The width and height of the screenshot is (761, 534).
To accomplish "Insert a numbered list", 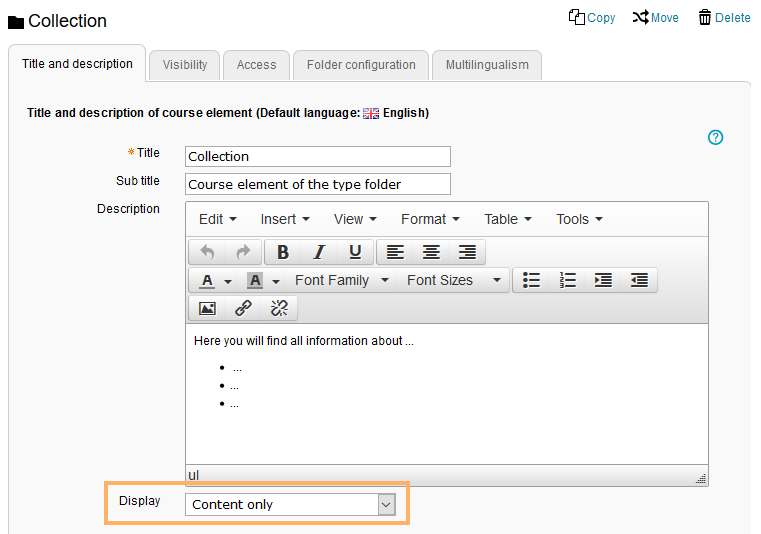I will pyautogui.click(x=568, y=280).
